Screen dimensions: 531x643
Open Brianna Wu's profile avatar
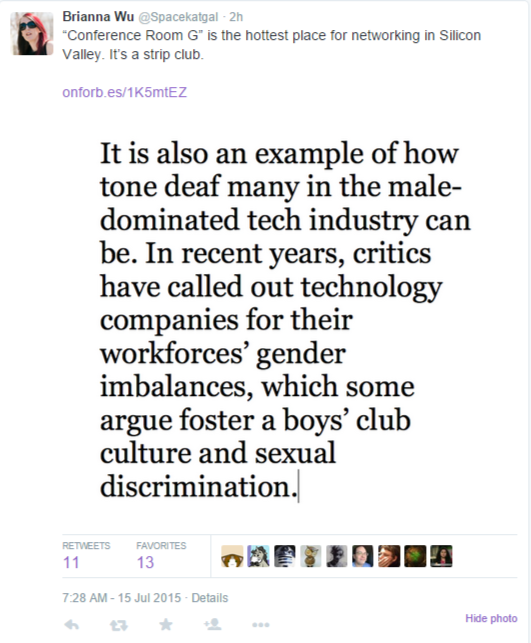(x=32, y=34)
